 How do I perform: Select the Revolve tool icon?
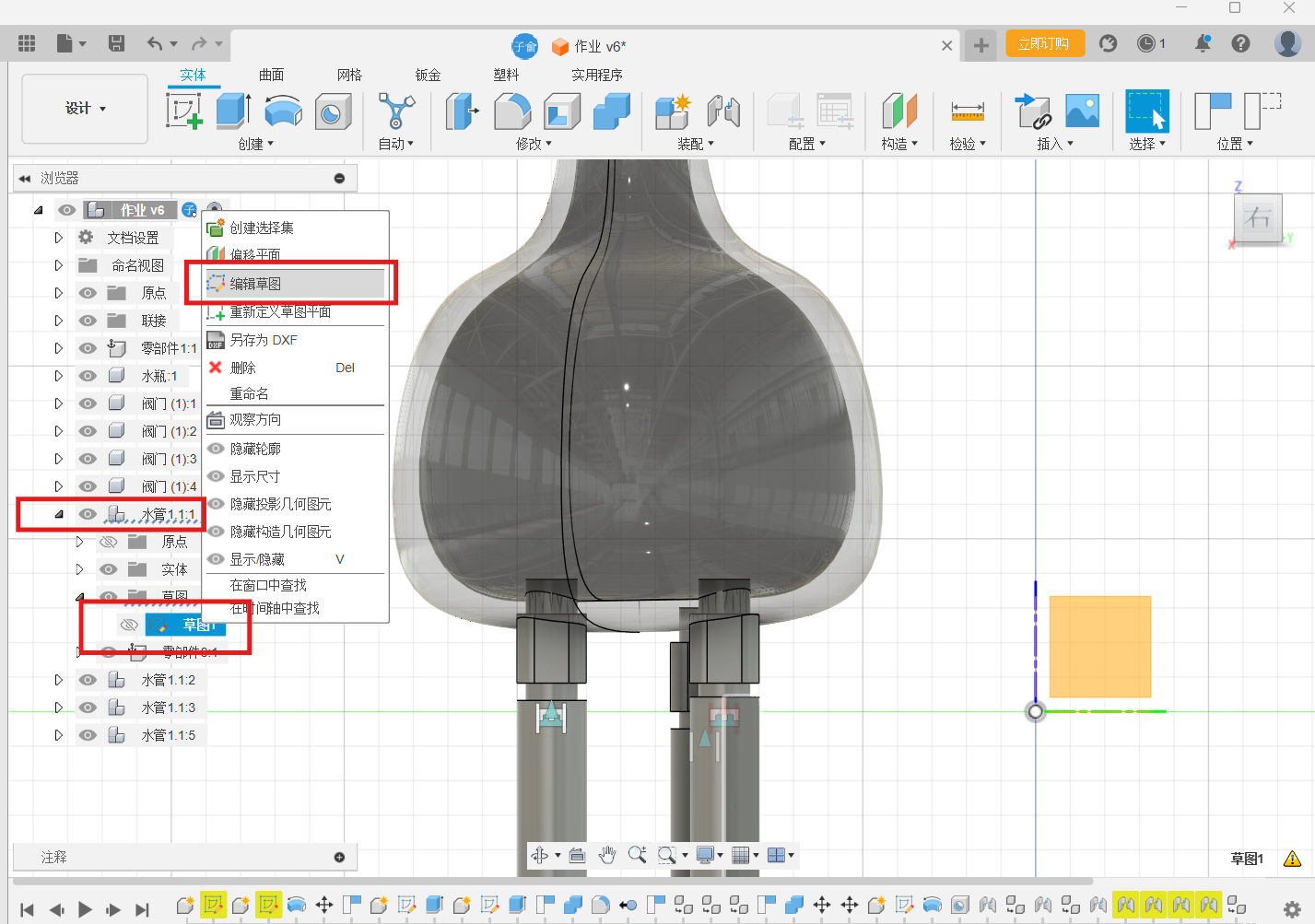283,111
